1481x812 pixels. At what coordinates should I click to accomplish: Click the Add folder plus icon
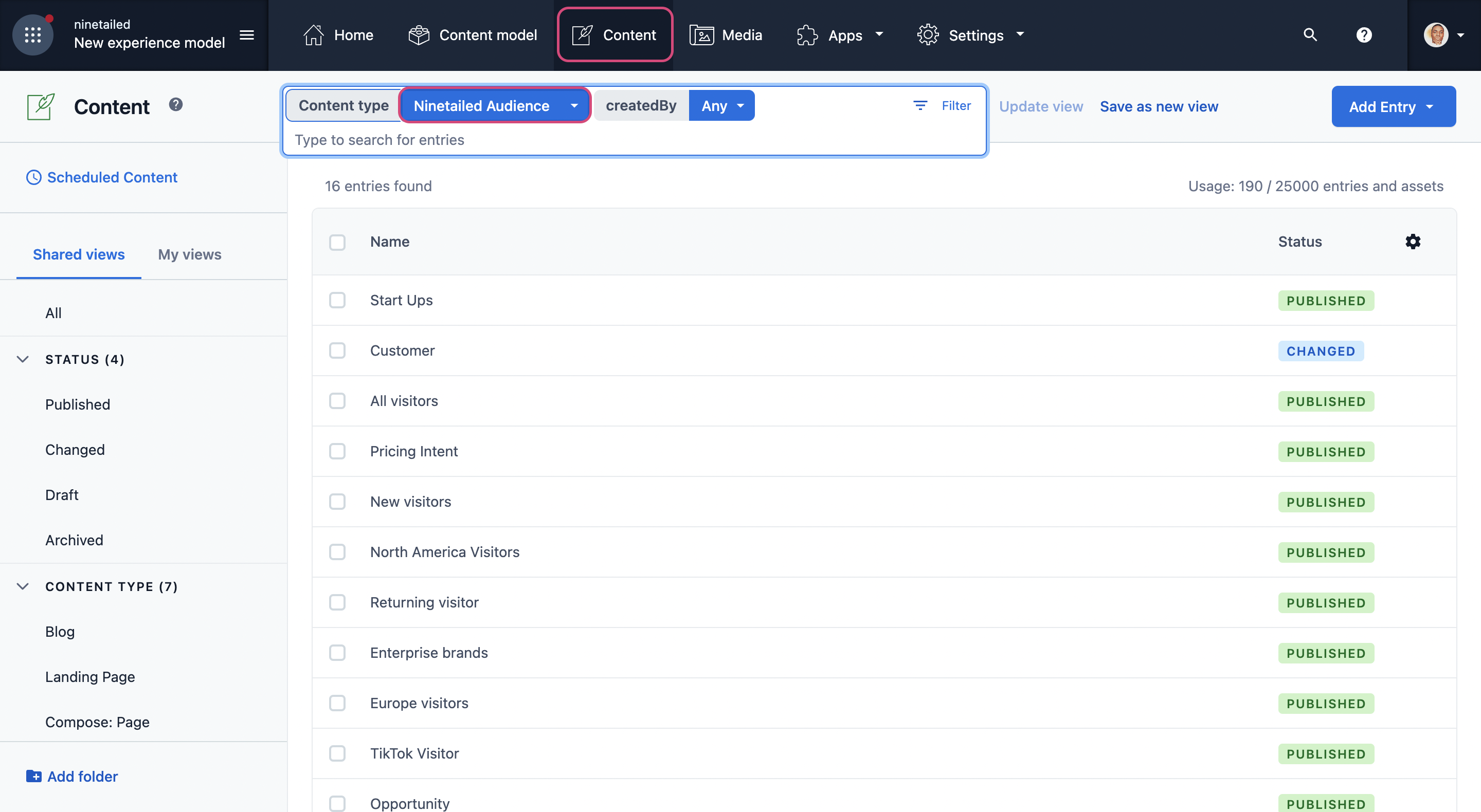coord(34,776)
